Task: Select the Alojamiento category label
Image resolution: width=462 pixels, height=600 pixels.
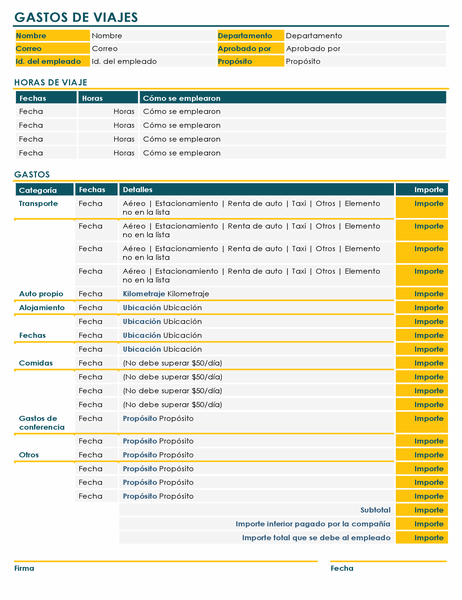Action: coord(42,307)
